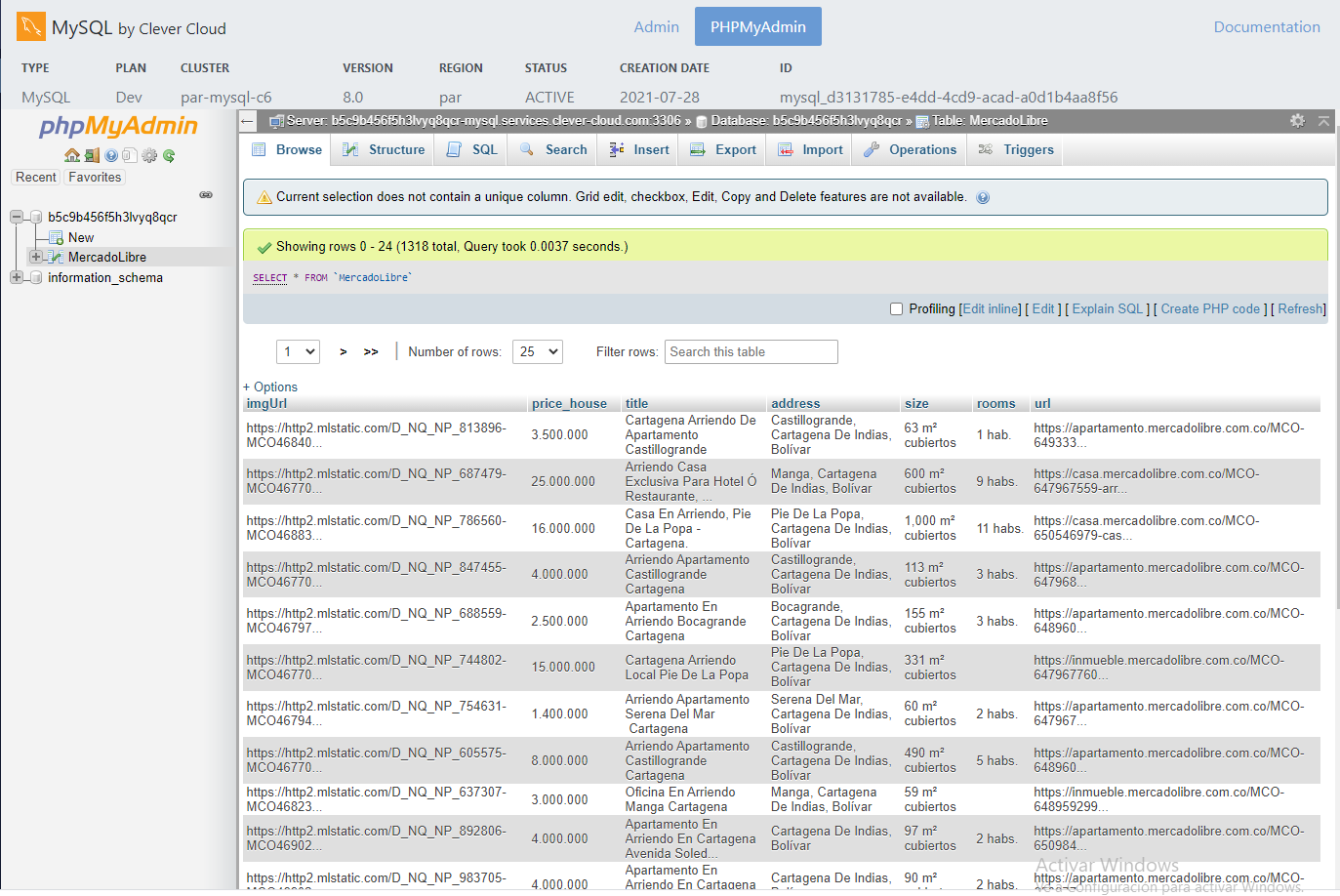Open the Documentation link
The image size is (1340, 896).
[x=1267, y=27]
